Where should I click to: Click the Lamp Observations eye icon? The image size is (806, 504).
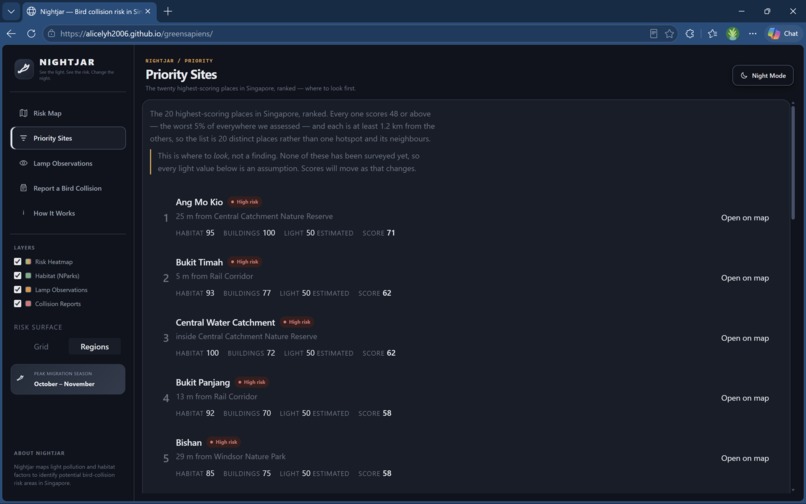tap(23, 163)
